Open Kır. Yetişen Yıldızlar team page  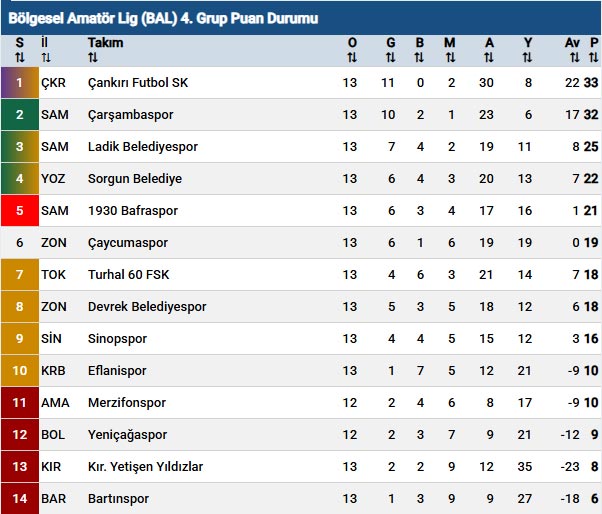[146, 467]
